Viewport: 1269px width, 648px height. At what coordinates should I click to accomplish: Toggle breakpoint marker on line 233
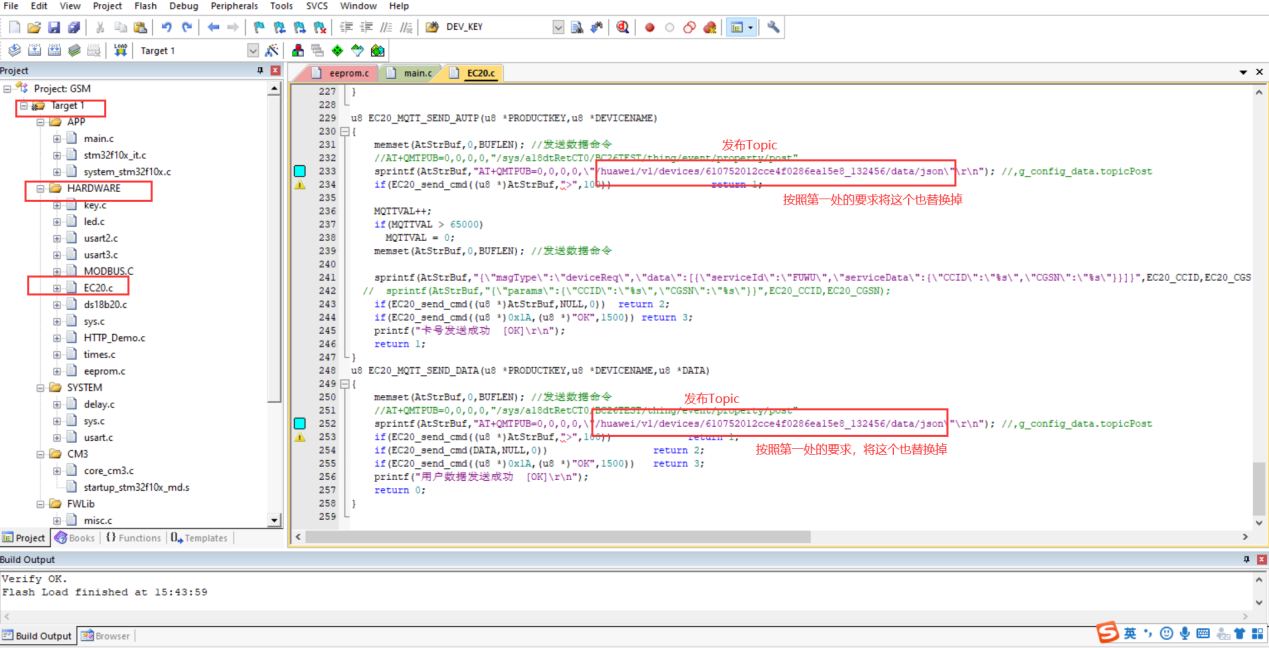299,172
